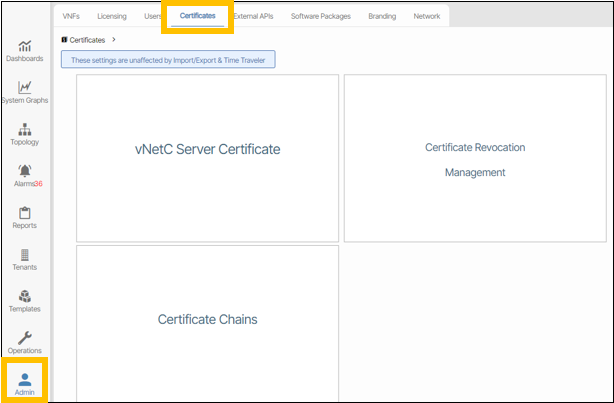Image resolution: width=614 pixels, height=403 pixels.
Task: Click the Certificates breadcrumb icon
Action: (x=65, y=40)
